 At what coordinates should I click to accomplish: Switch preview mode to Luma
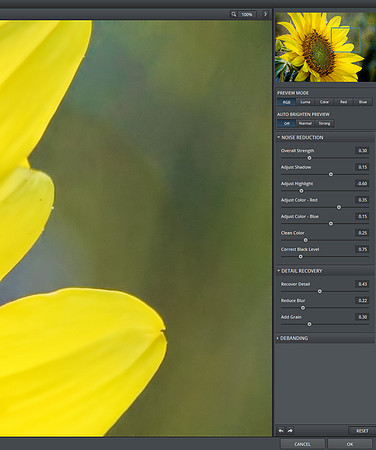coord(305,102)
